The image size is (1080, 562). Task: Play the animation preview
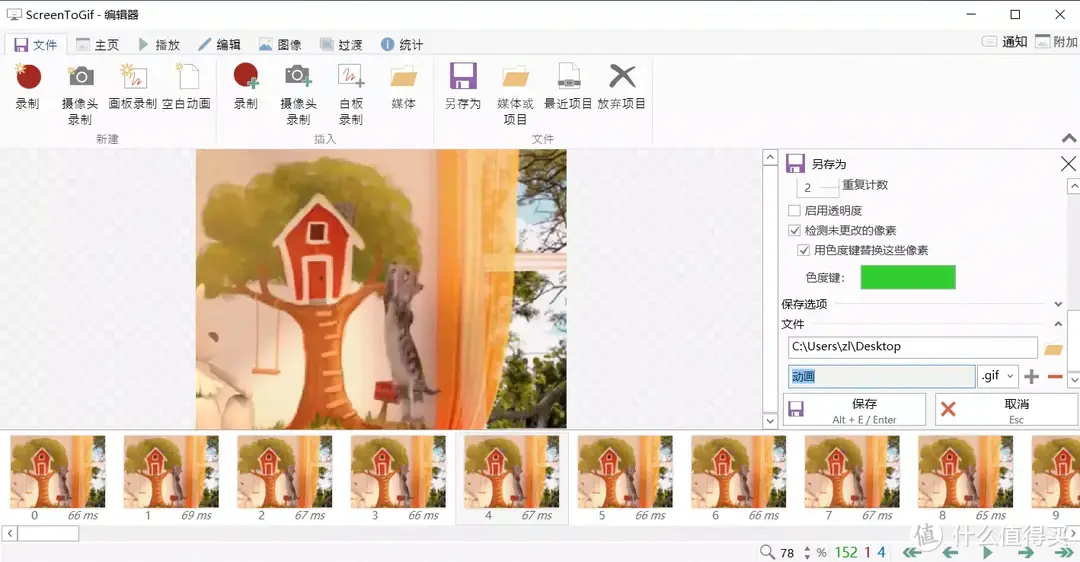coord(988,552)
